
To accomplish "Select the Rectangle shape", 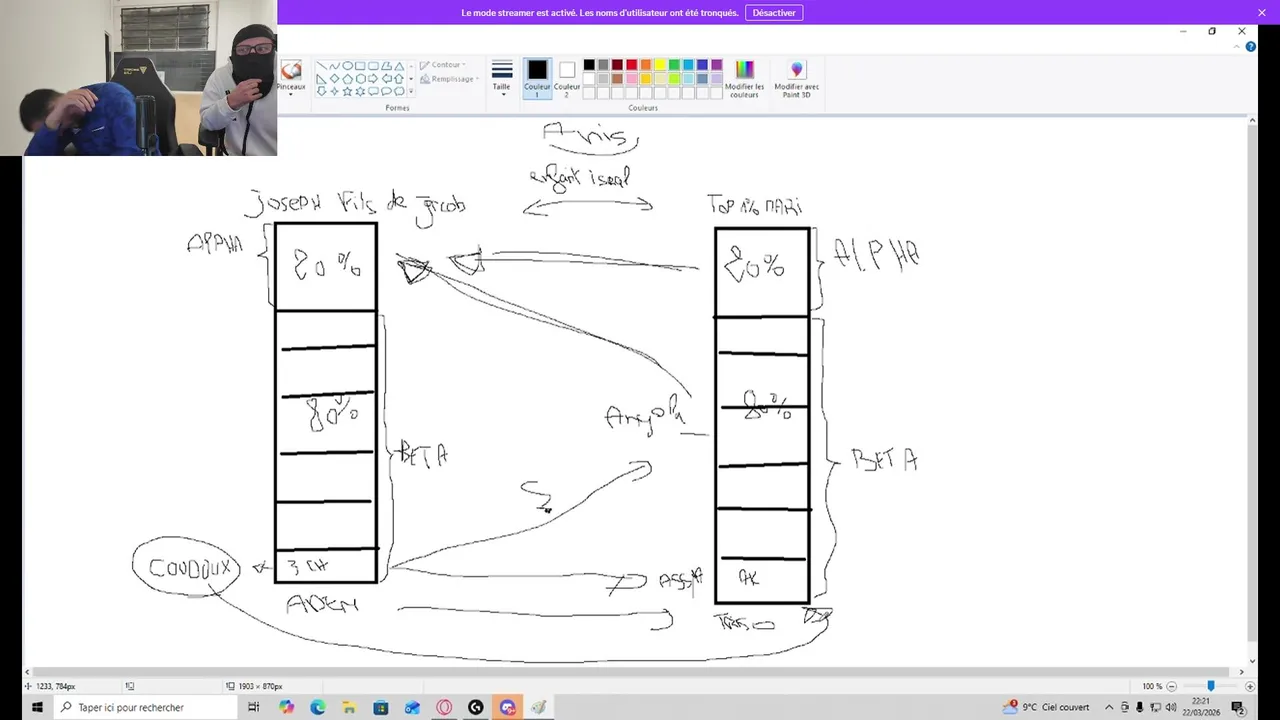I will [360, 66].
